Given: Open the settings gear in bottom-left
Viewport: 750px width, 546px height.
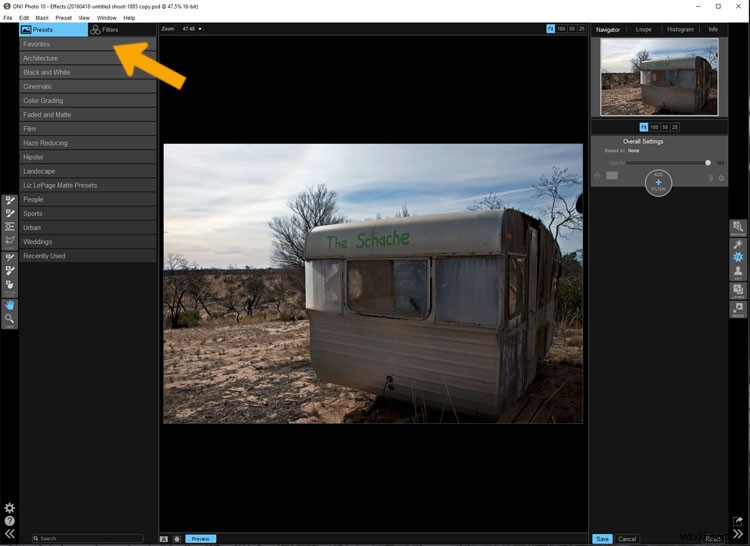Looking at the screenshot, I should 10,508.
